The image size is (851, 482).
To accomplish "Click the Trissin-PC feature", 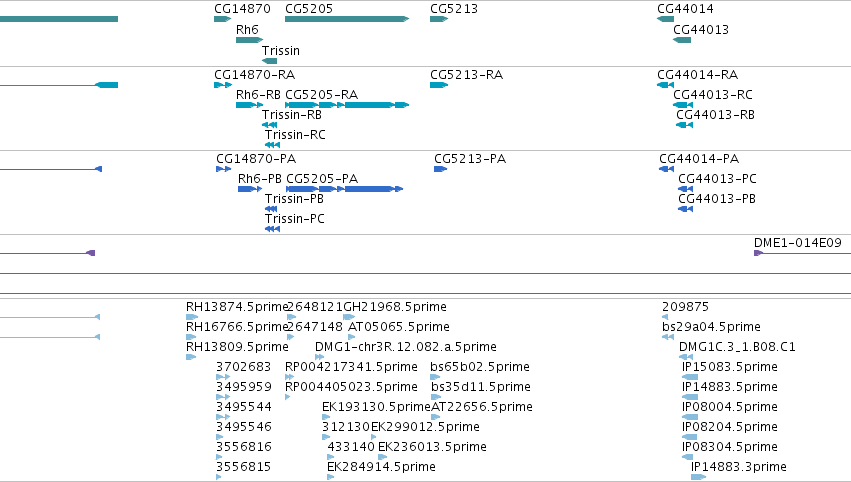I will pyautogui.click(x=272, y=229).
